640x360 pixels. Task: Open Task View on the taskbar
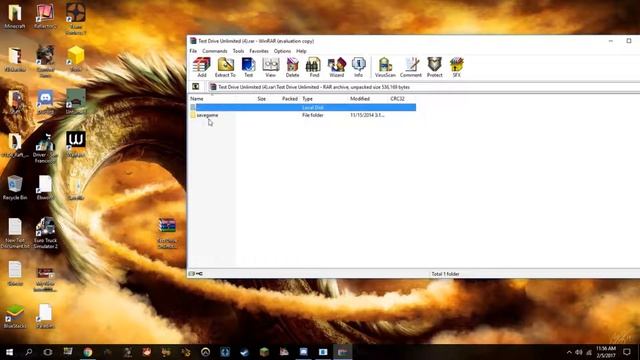click(x=48, y=352)
